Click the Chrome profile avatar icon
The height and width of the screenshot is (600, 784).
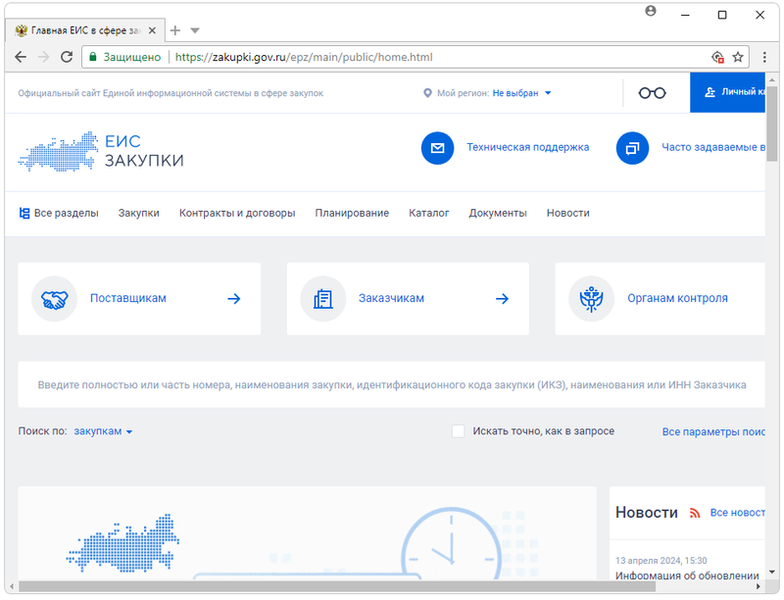(x=650, y=11)
